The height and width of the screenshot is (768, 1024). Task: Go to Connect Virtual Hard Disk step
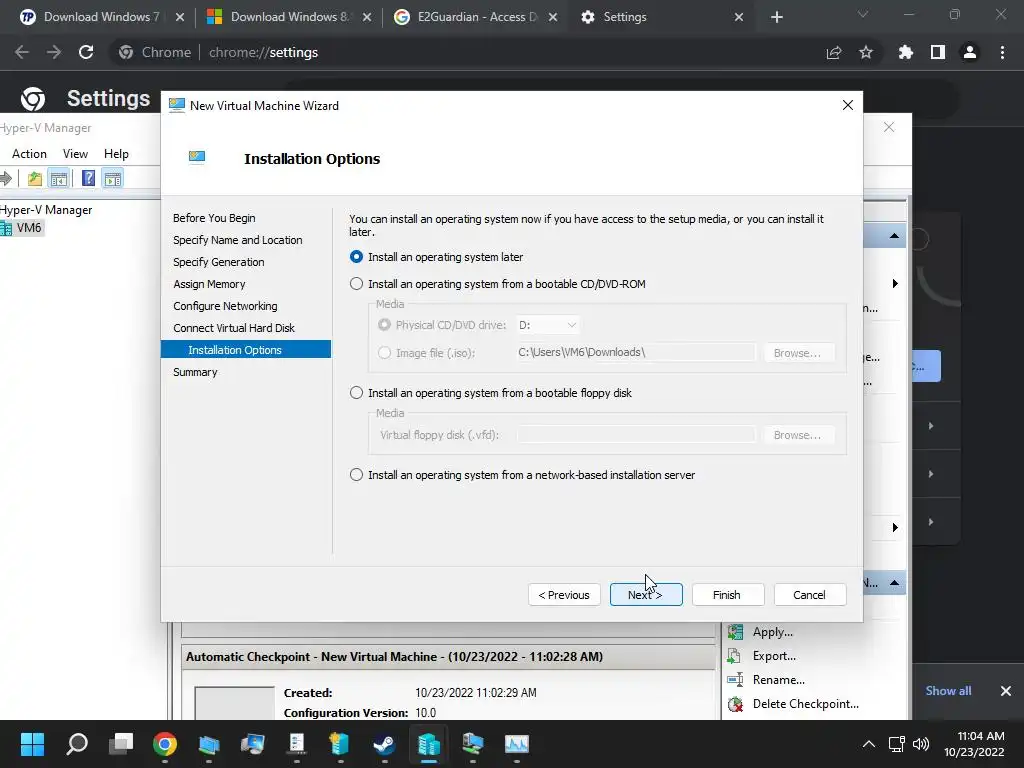pyautogui.click(x=234, y=328)
